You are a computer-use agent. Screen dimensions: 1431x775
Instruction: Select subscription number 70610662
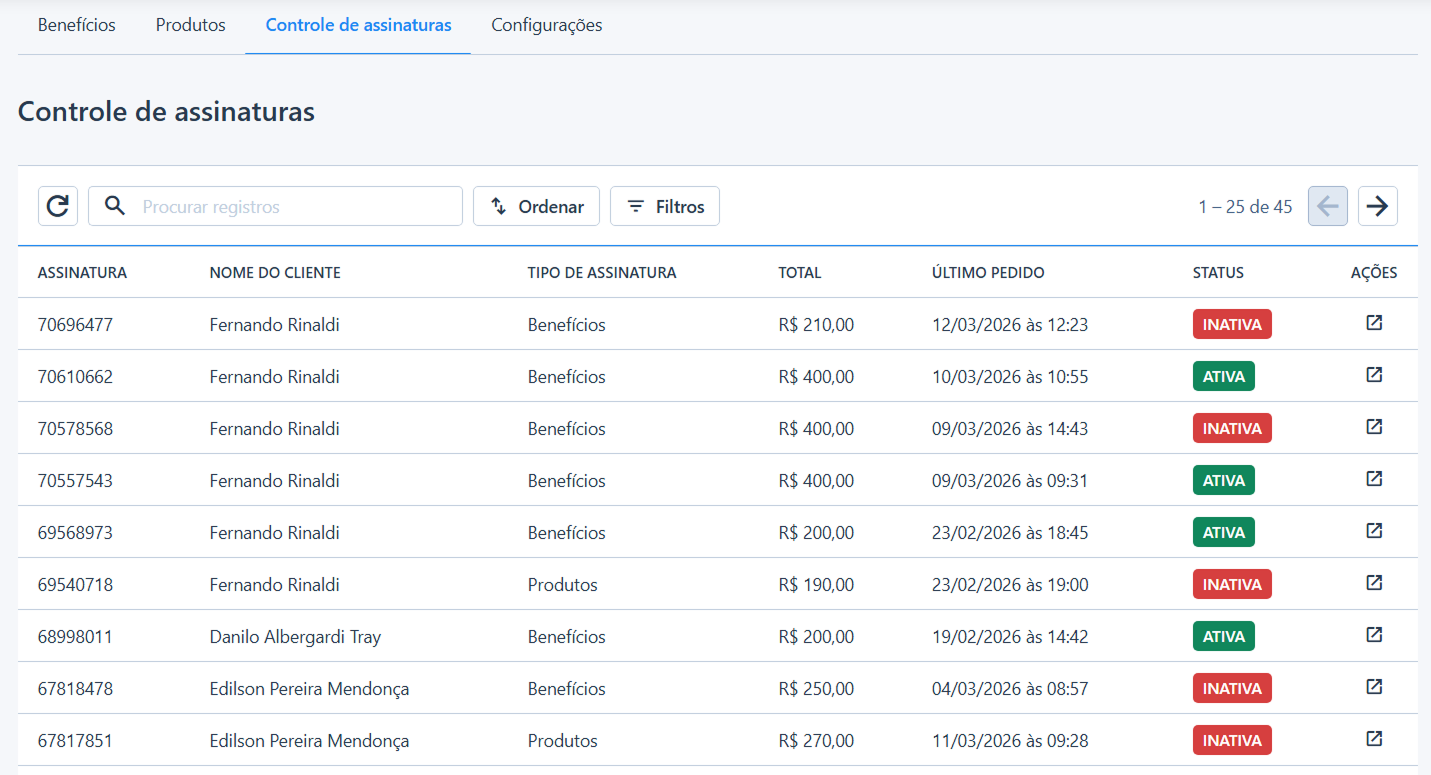pyautogui.click(x=75, y=377)
